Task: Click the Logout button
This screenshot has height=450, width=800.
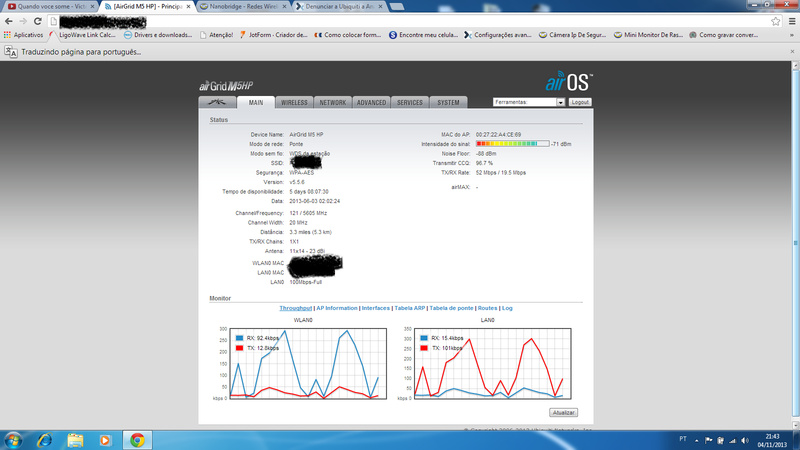Action: pos(580,102)
